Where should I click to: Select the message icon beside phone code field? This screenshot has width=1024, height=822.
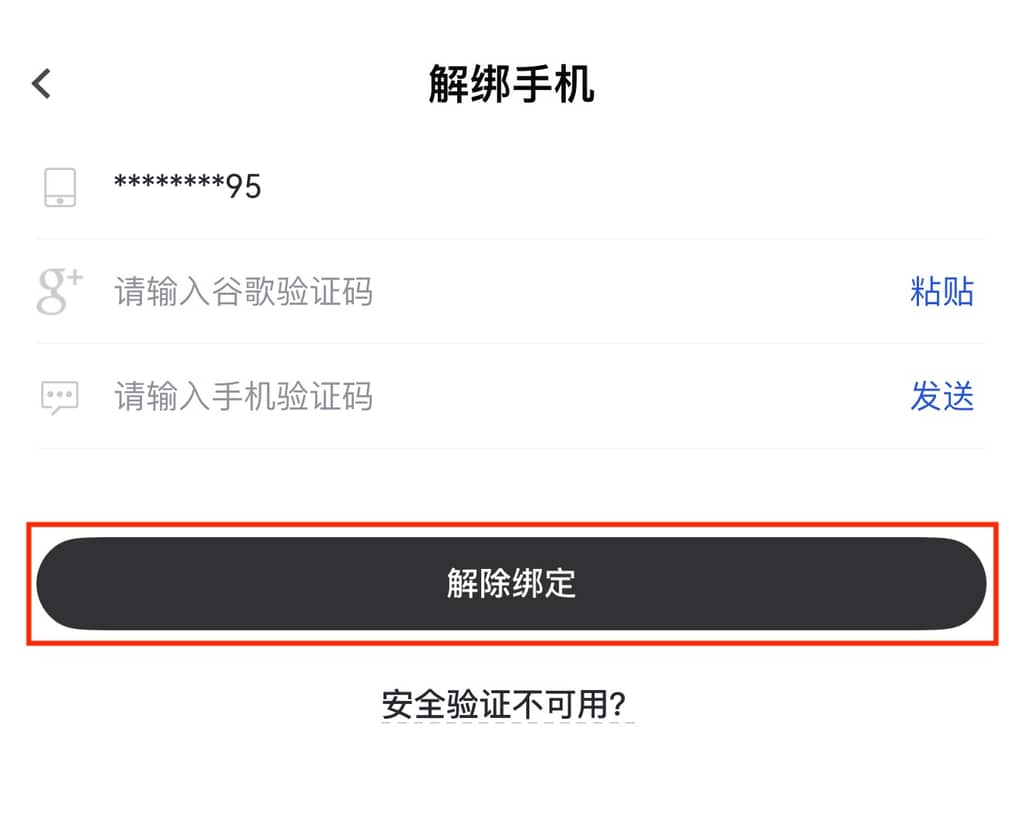pos(59,397)
